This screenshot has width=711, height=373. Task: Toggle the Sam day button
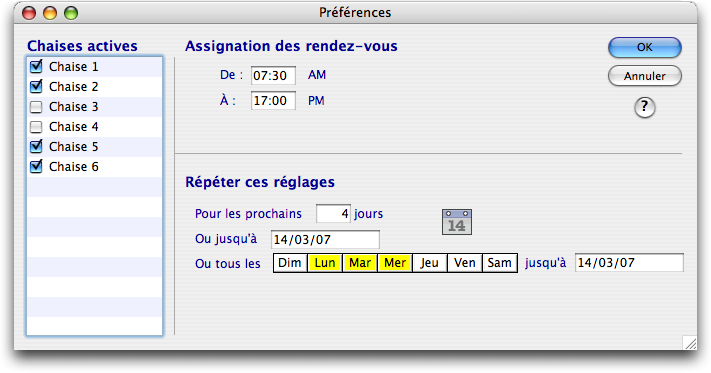tap(500, 263)
